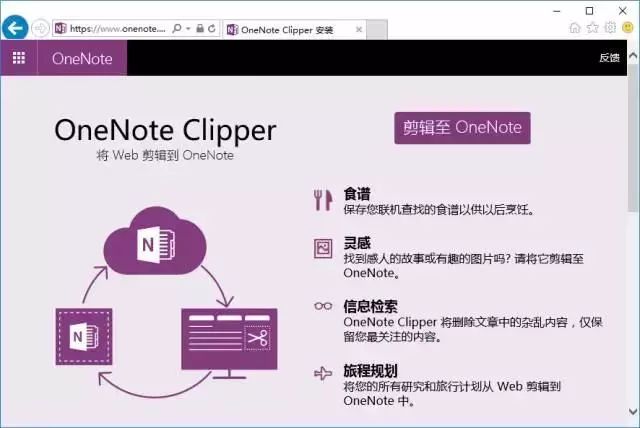Refresh the page with reload icon
Viewport: 640px width, 428px height.
[211, 28]
